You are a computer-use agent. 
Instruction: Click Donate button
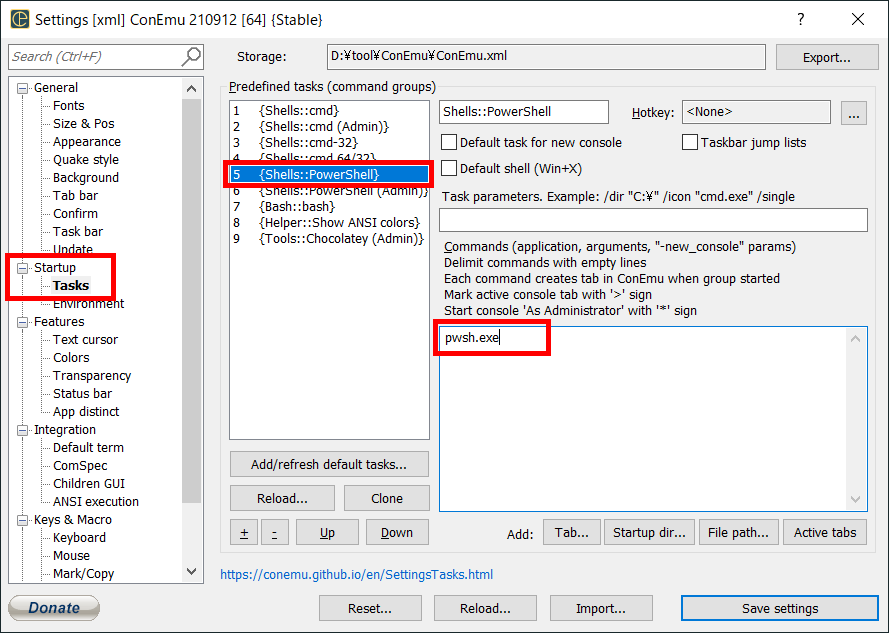[x=54, y=608]
